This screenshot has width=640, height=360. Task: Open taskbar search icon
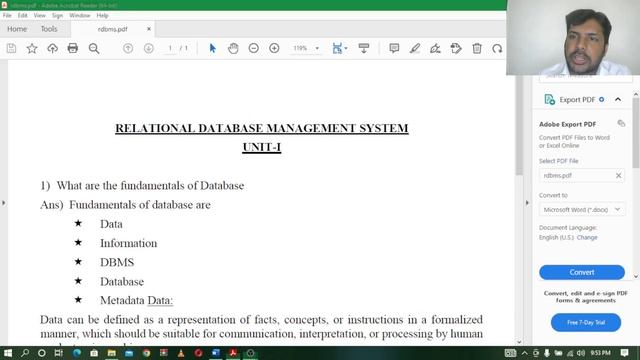pos(25,353)
